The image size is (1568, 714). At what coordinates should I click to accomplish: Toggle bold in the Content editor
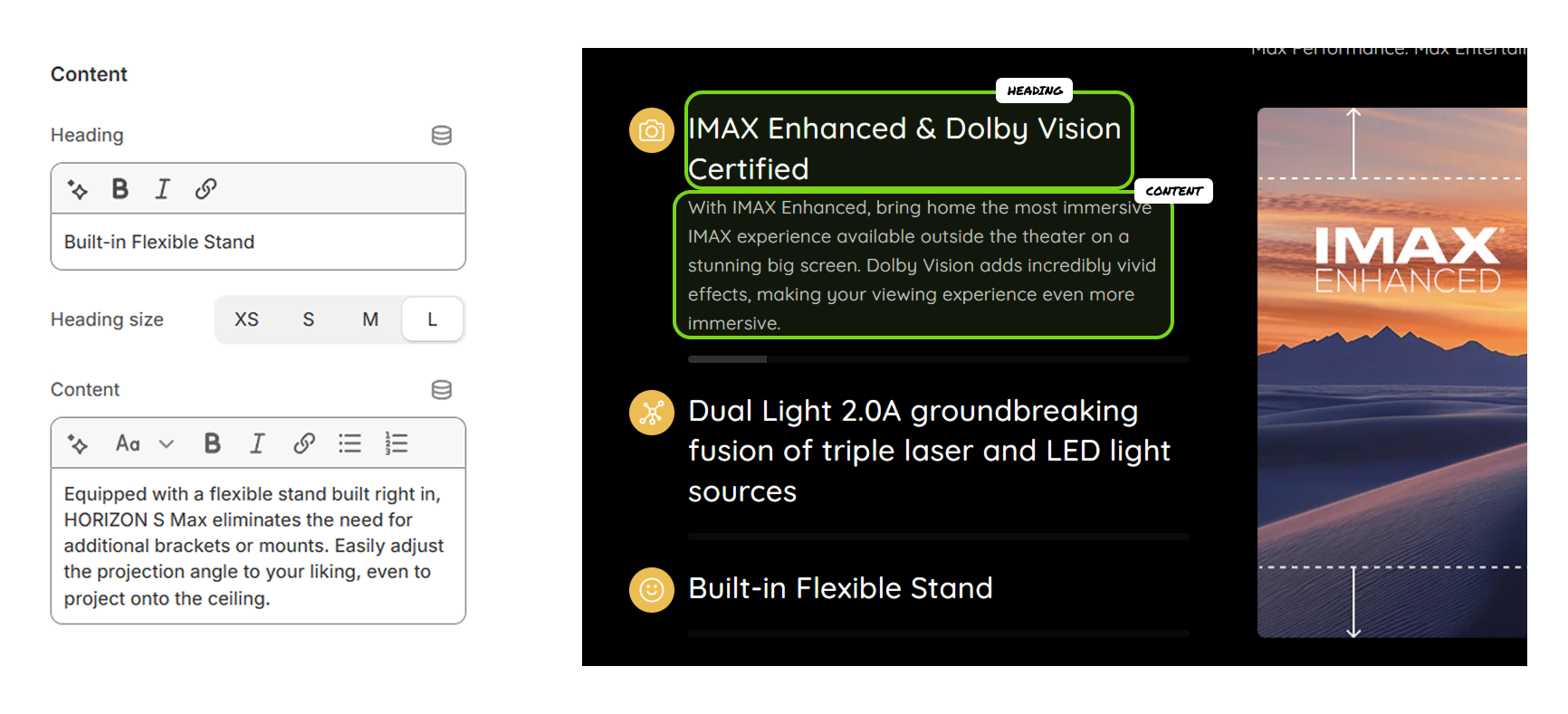(x=212, y=443)
